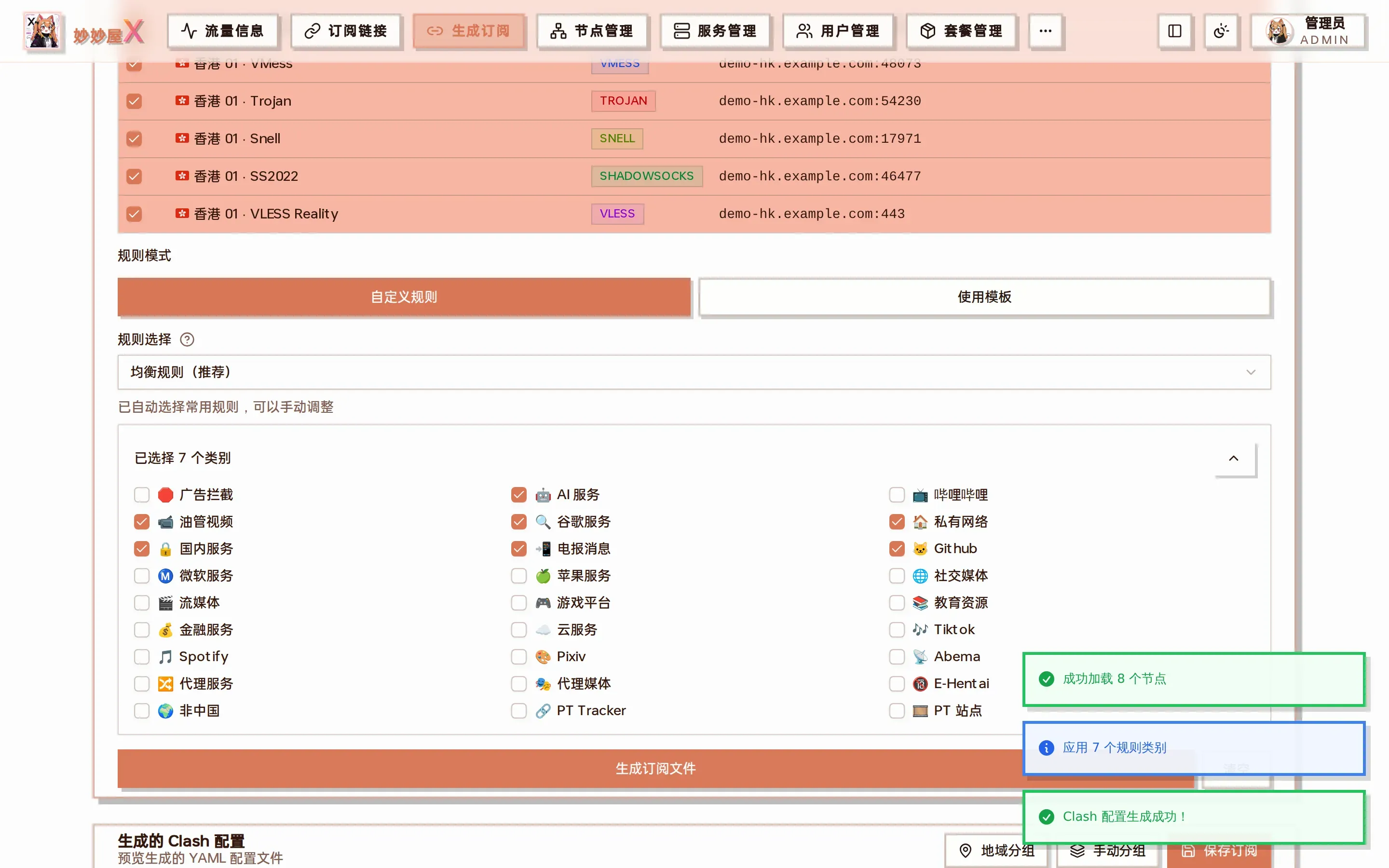The width and height of the screenshot is (1389, 868).
Task: Deselect the 香港 01 · VLESS Reality node checkbox
Action: [134, 214]
